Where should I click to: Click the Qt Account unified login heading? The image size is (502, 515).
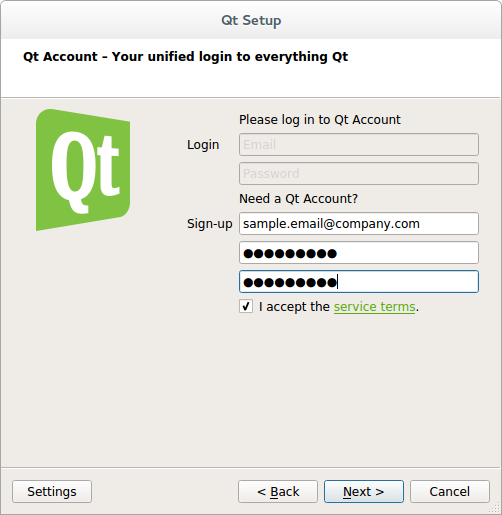[x=185, y=57]
